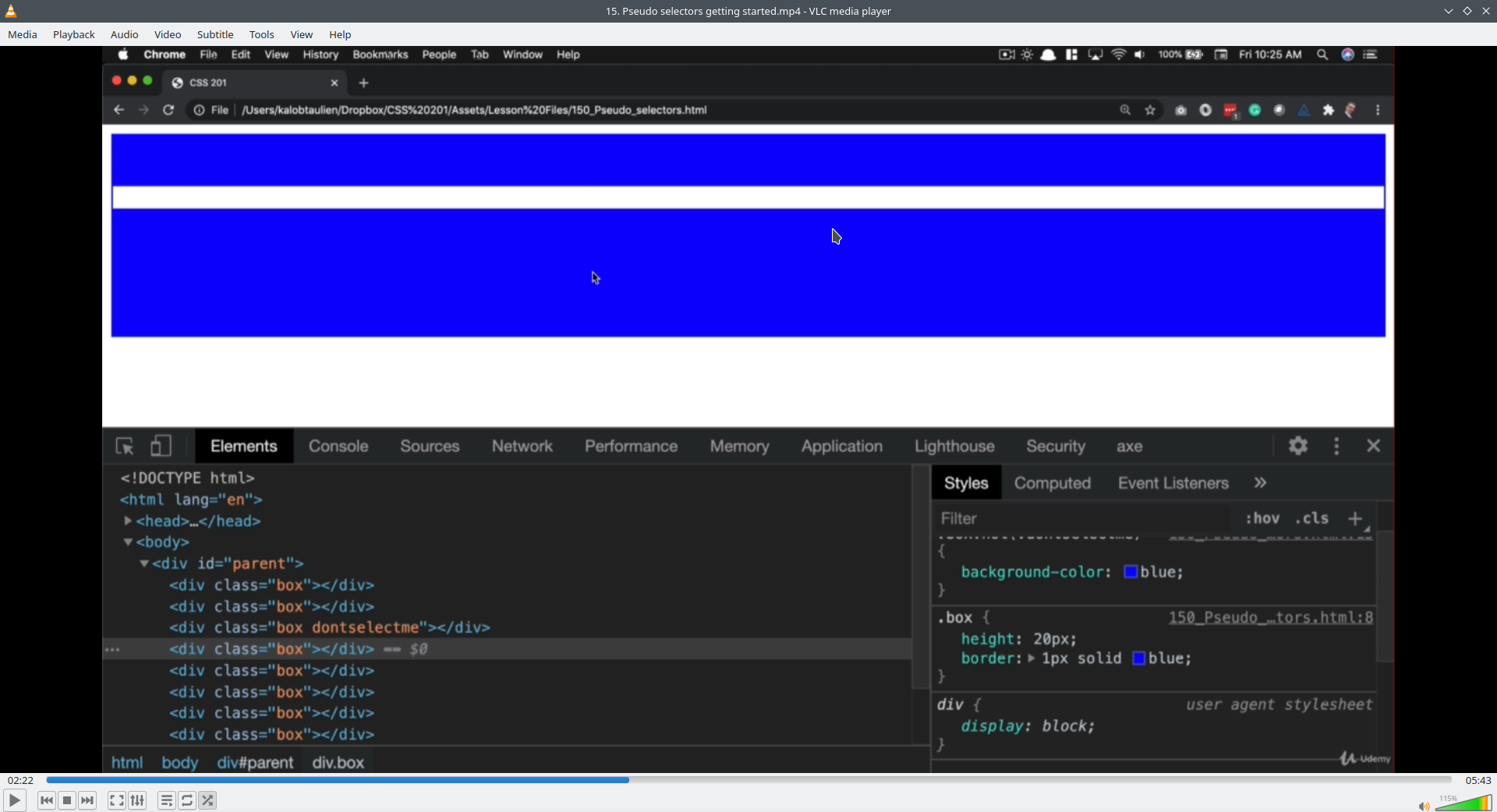
Task: Open the Event Listeners tab
Action: pyautogui.click(x=1173, y=483)
